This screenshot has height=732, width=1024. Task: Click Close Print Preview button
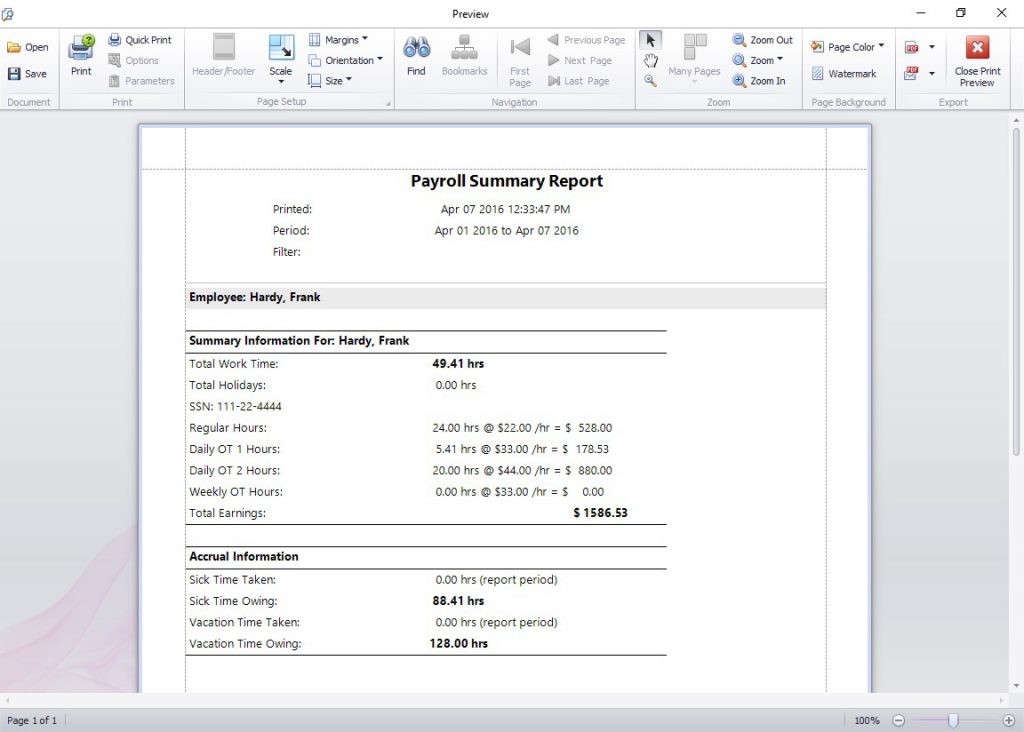tap(977, 60)
